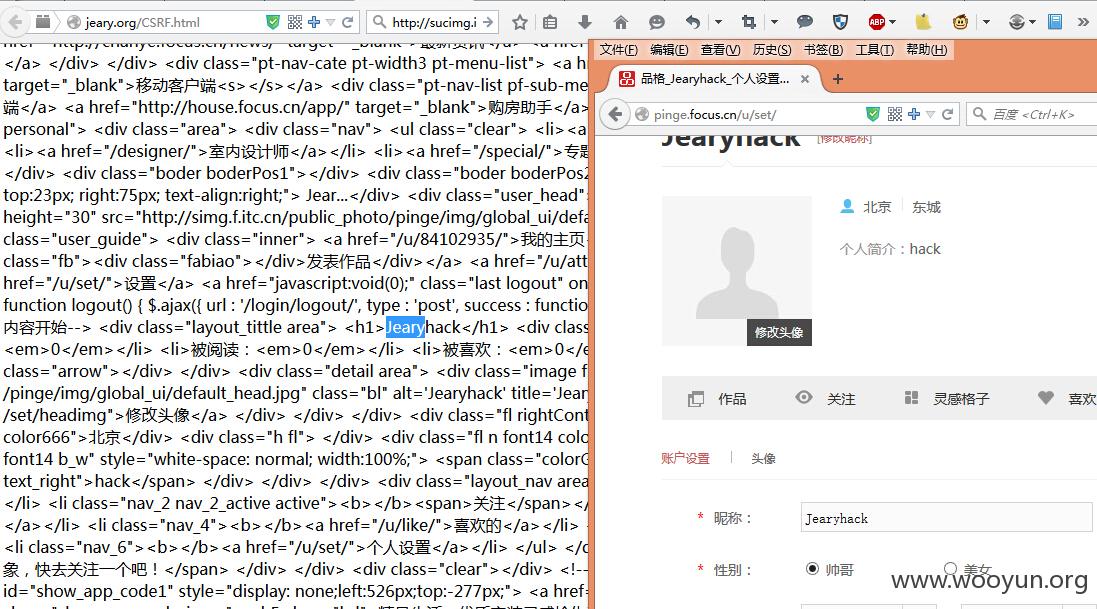Open the 查看(V) menu
Screen dimensions: 1097x609
pyautogui.click(x=720, y=50)
